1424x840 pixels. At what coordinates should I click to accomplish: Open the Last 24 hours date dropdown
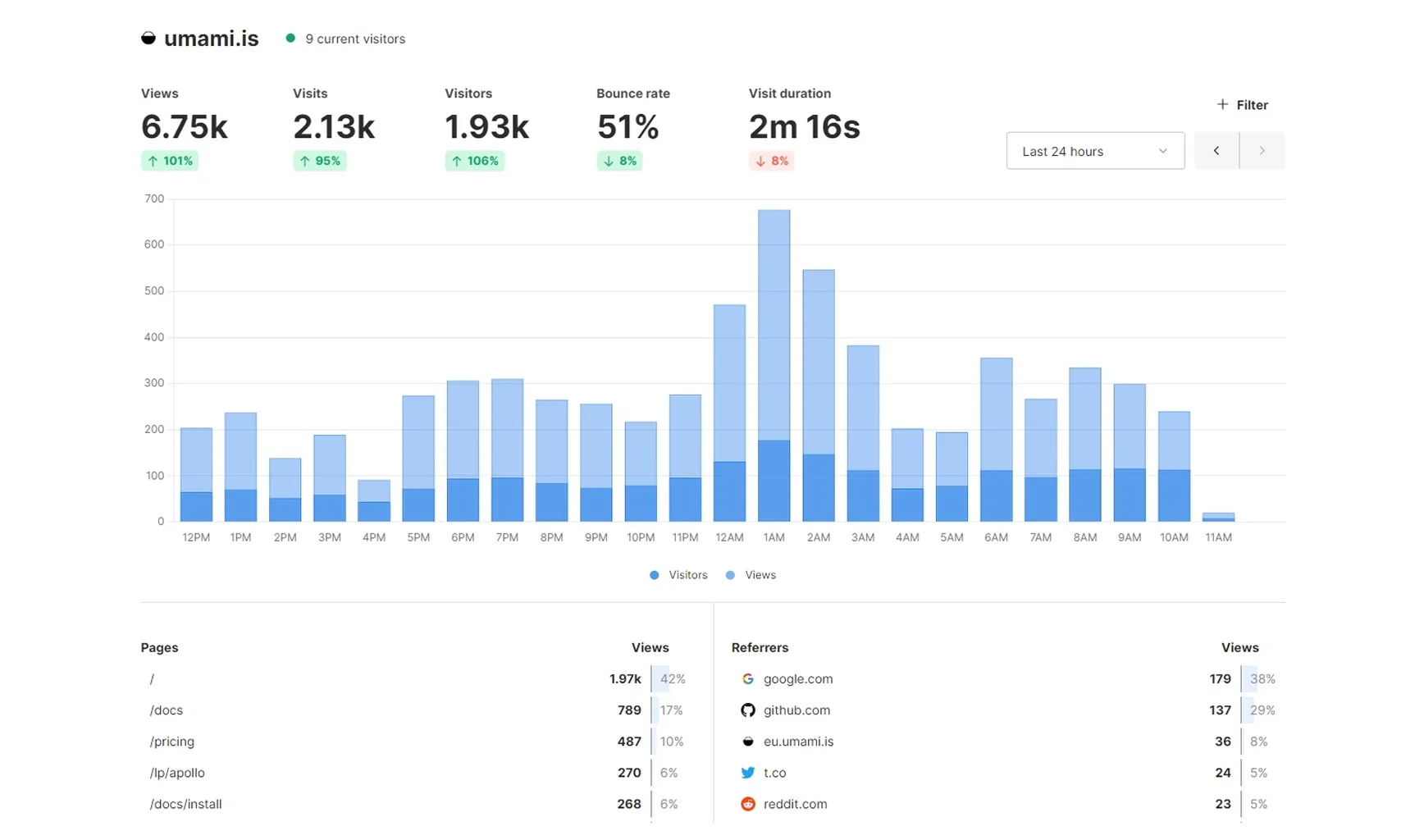(x=1095, y=151)
